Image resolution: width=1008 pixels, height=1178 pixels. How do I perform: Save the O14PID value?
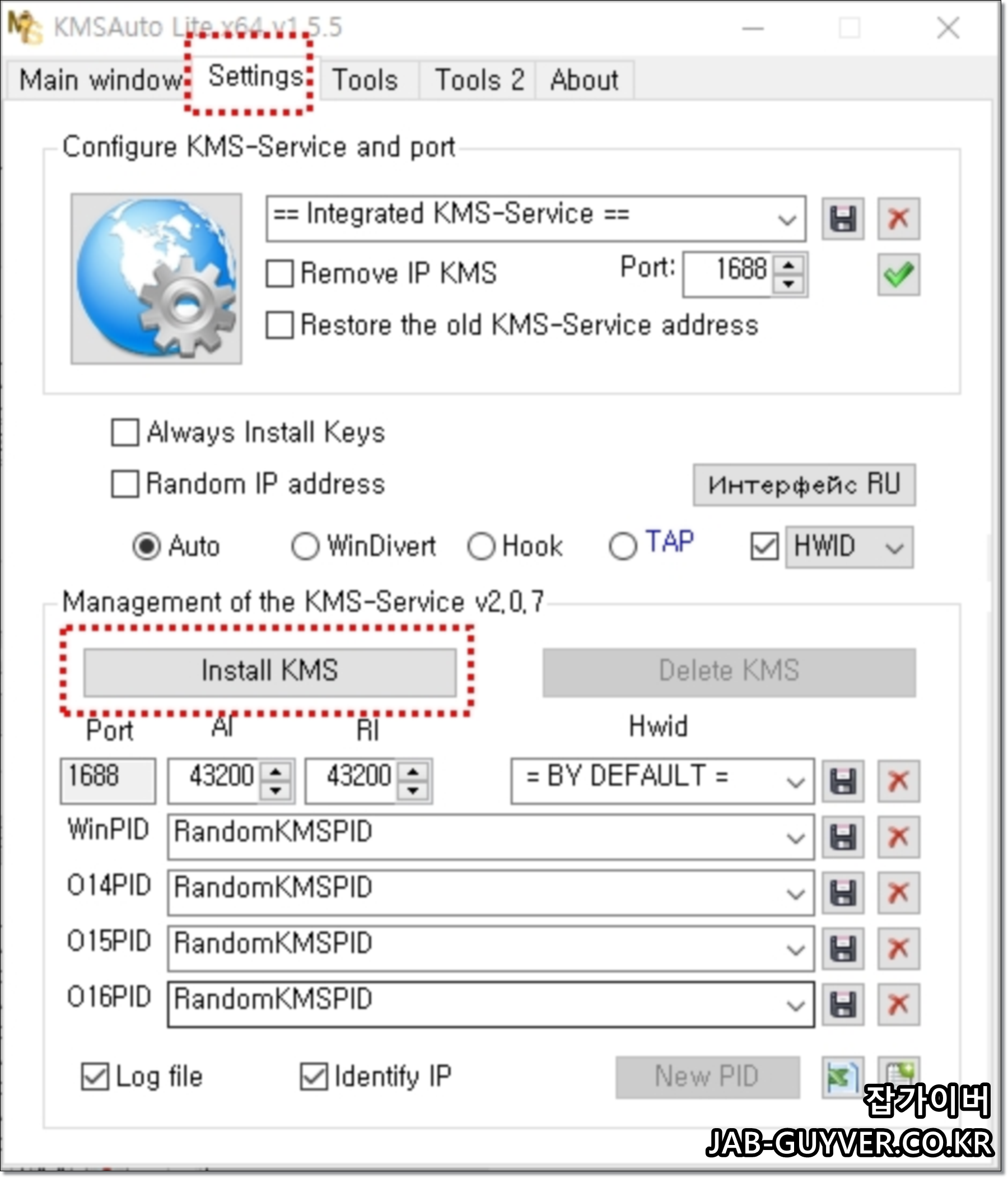pos(843,892)
